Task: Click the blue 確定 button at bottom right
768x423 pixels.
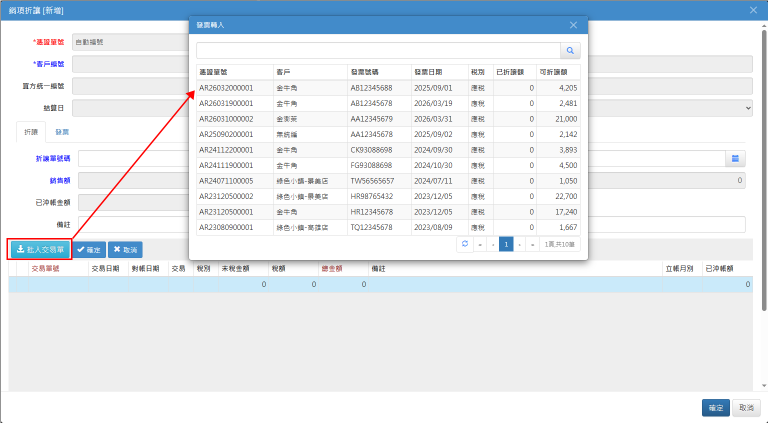Action: click(715, 407)
